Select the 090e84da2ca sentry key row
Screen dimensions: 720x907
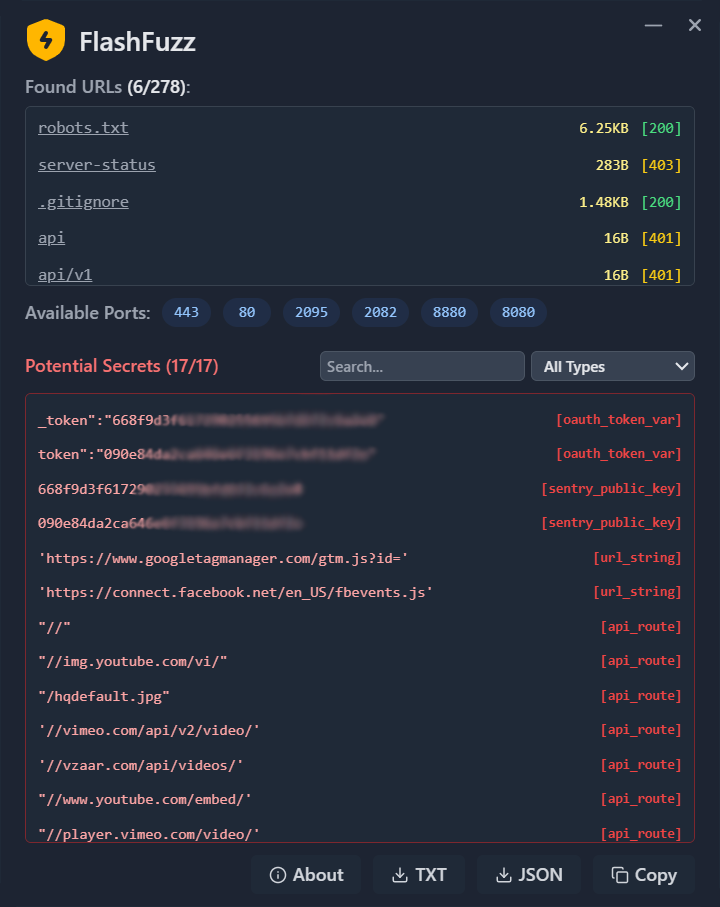point(360,523)
